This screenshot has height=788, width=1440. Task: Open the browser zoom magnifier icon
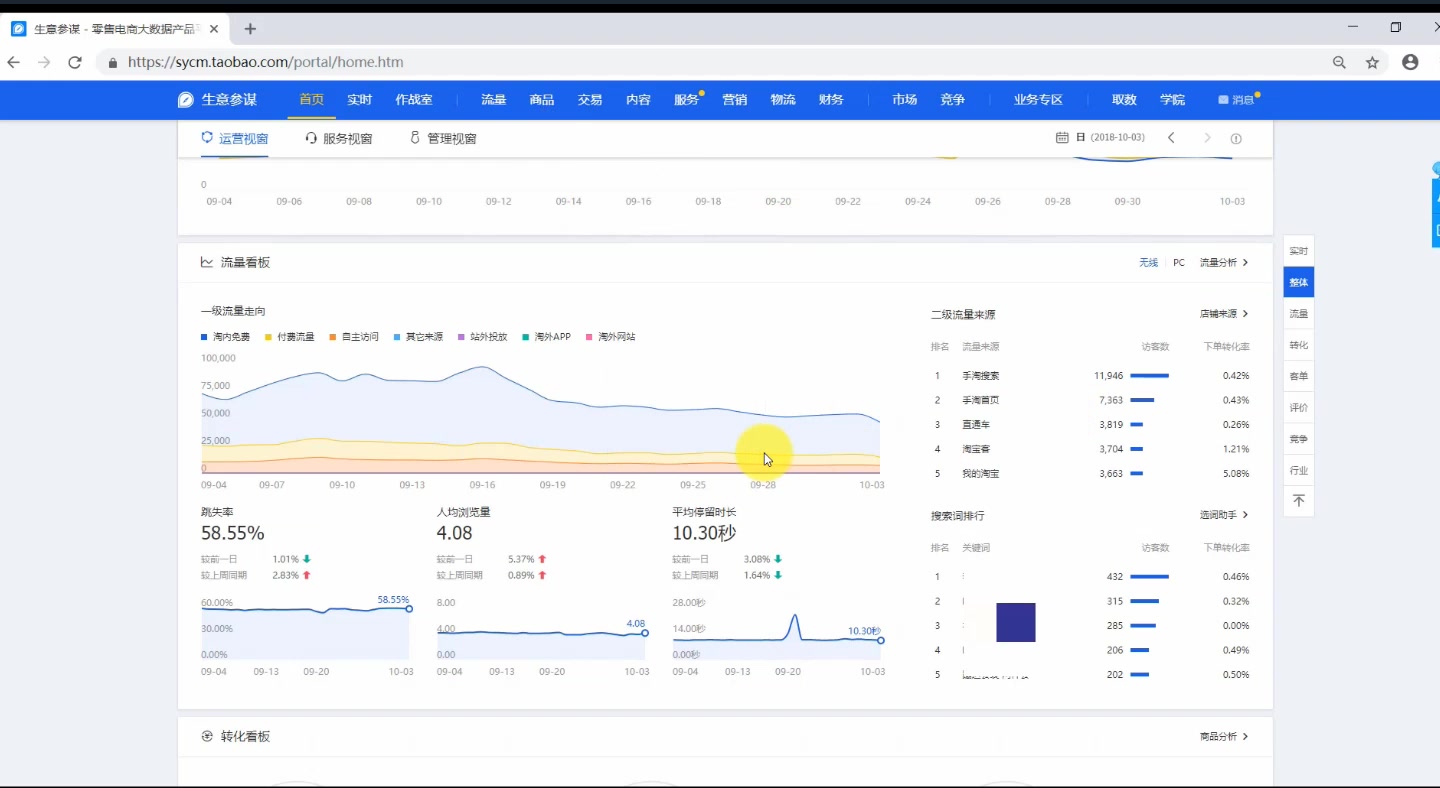(x=1339, y=62)
